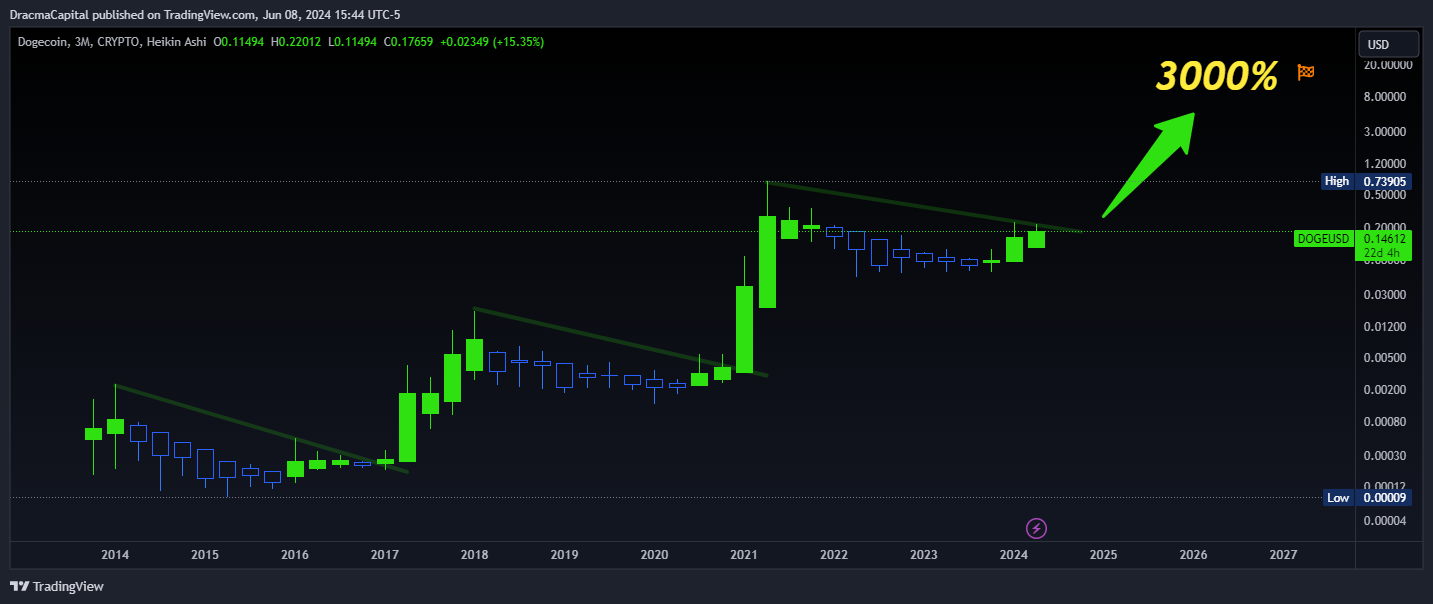Click the 3M interval label
The height and width of the screenshot is (604, 1433).
pos(83,42)
